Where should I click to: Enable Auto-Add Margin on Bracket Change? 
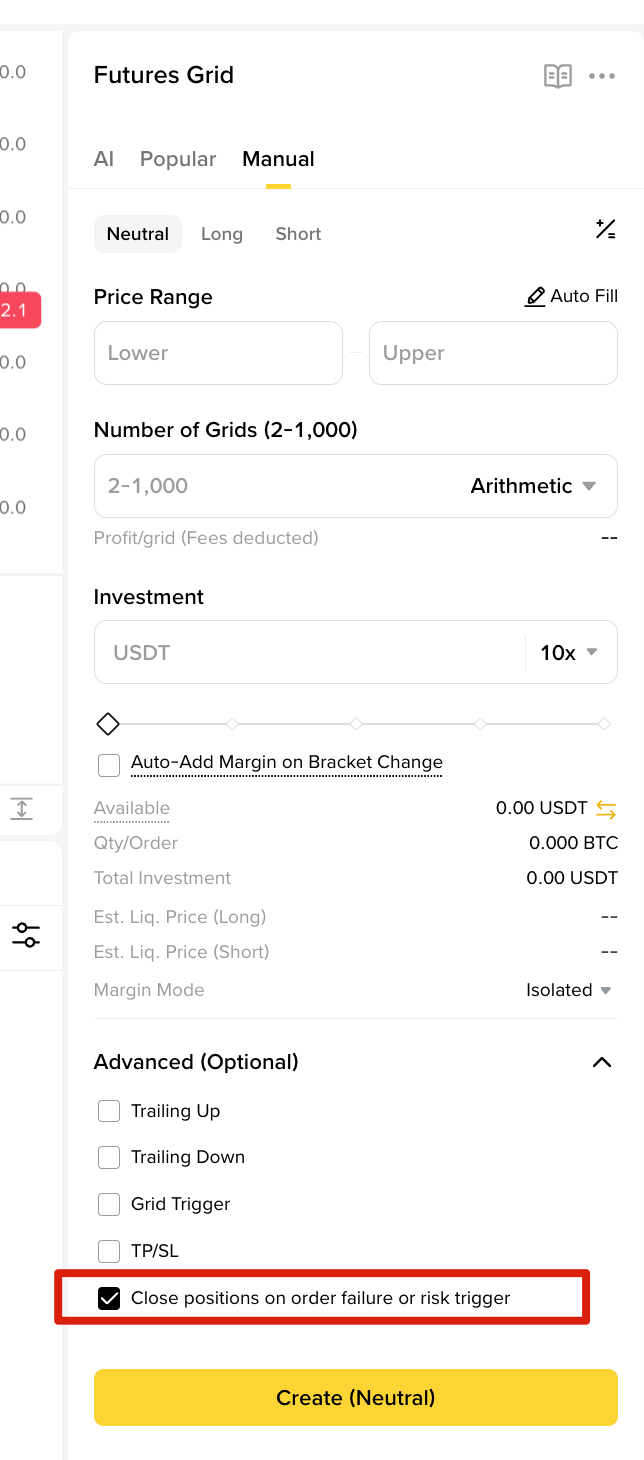click(109, 766)
